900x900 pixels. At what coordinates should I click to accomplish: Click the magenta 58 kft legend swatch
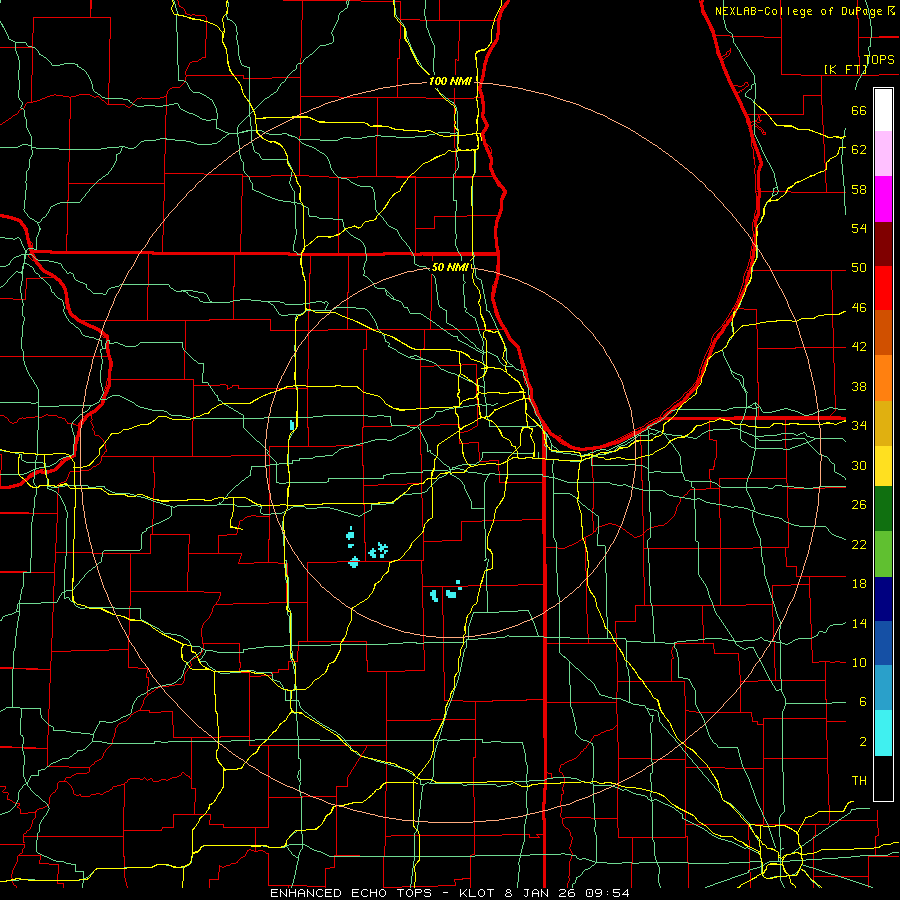(x=883, y=199)
